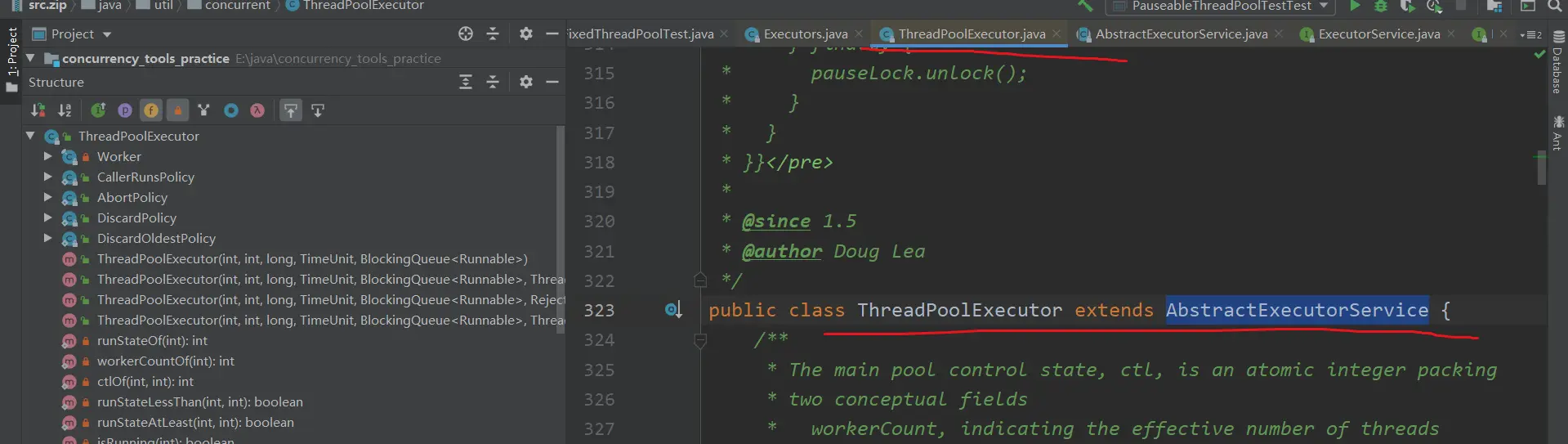Open Project panel settings gear
1568x444 pixels.
click(526, 34)
